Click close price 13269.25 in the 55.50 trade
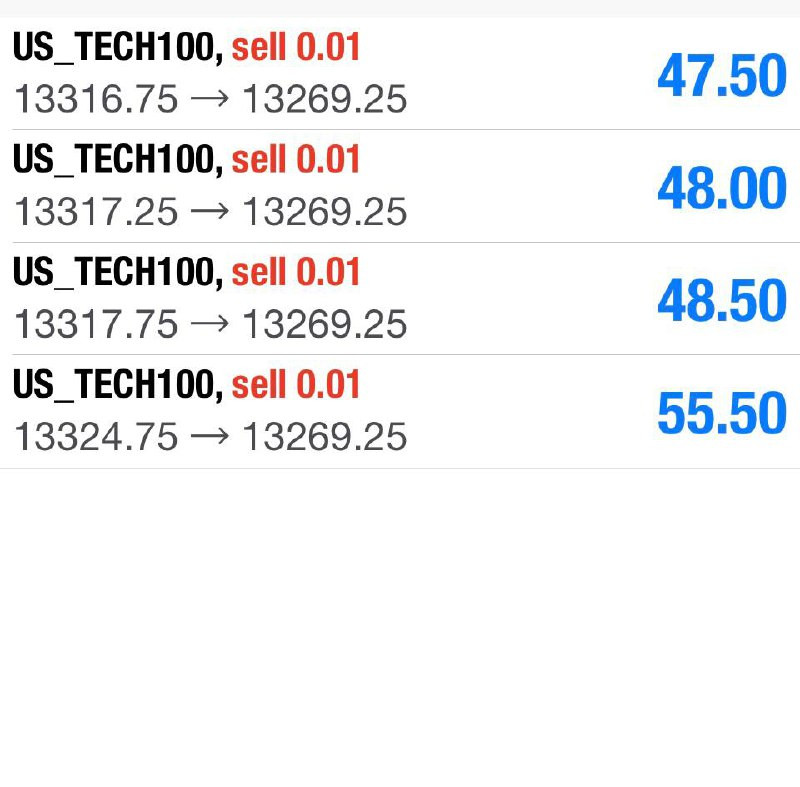800x787 pixels. coord(325,437)
